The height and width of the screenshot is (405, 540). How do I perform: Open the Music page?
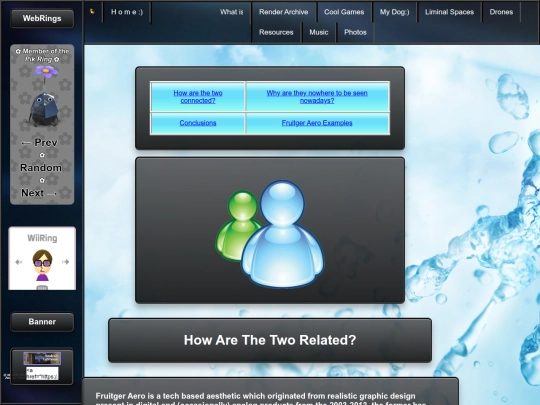(319, 32)
